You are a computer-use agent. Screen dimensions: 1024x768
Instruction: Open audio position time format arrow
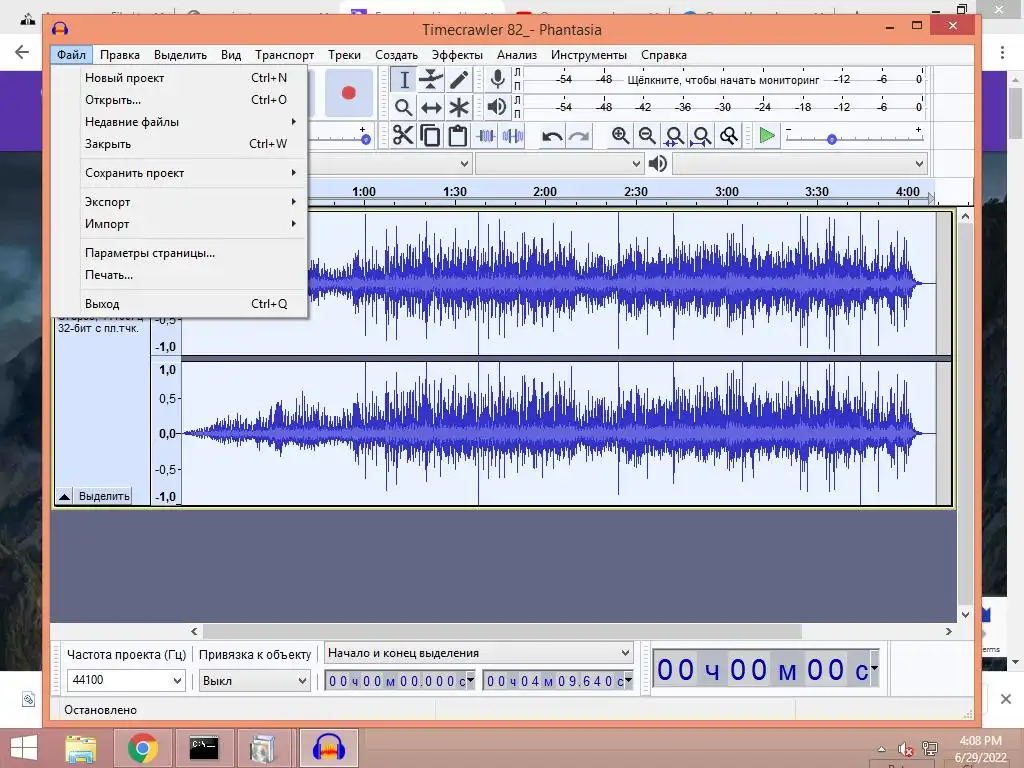[x=874, y=667]
